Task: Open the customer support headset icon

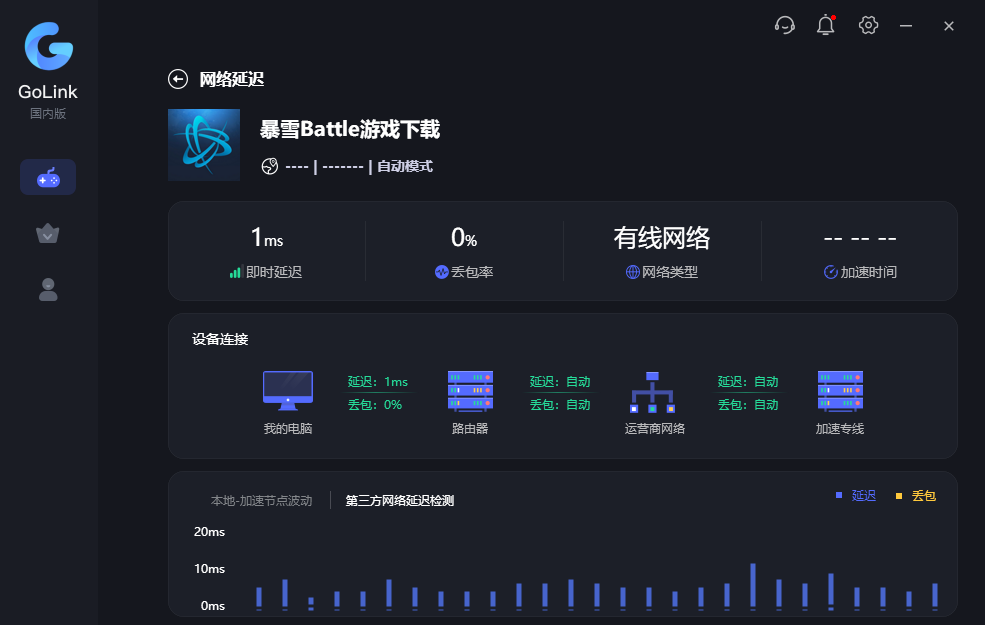Action: [785, 26]
